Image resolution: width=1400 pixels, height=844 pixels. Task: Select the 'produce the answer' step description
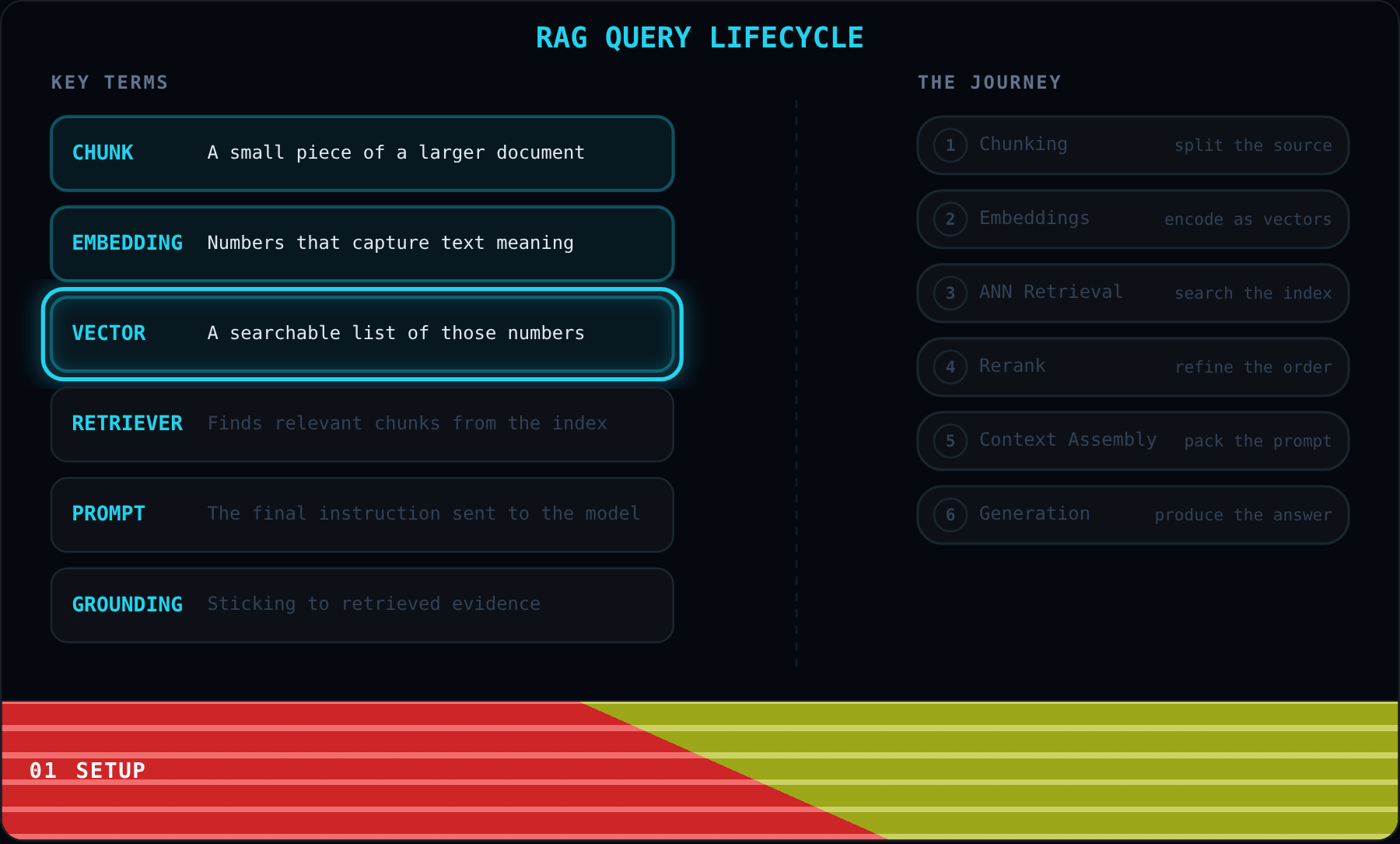1243,515
